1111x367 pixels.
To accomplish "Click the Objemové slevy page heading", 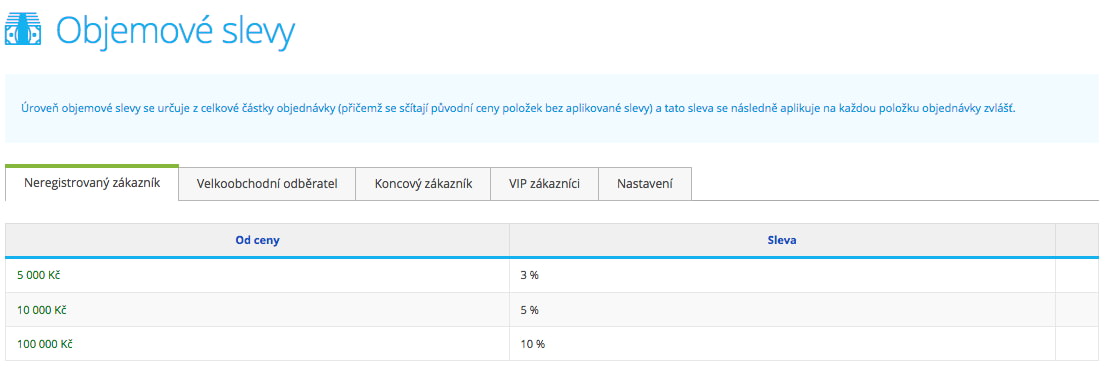I will coord(175,30).
